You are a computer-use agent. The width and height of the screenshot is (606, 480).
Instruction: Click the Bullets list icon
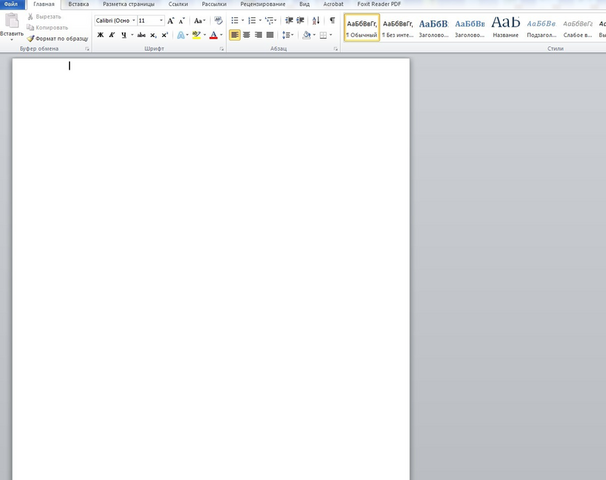coord(235,20)
